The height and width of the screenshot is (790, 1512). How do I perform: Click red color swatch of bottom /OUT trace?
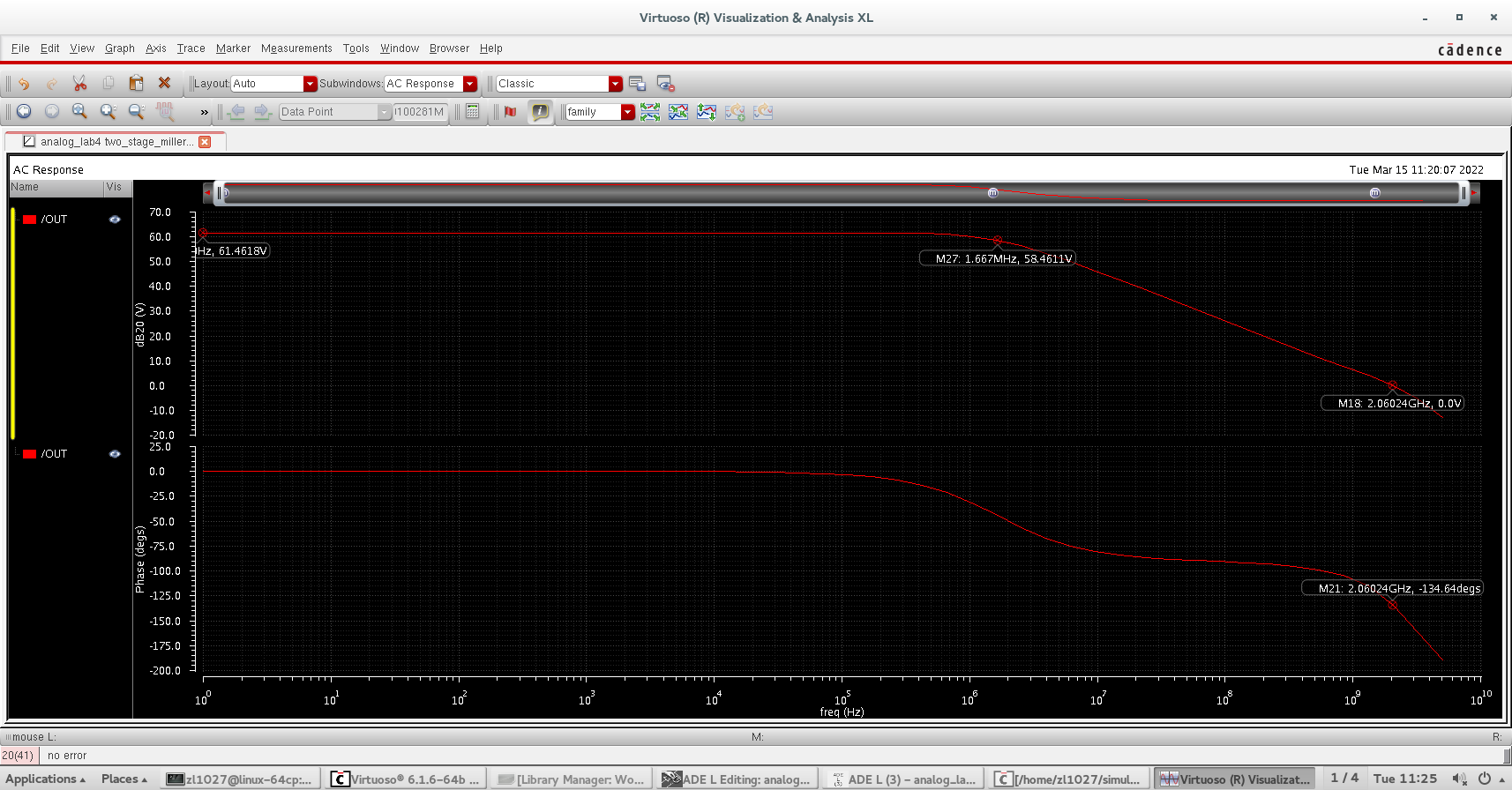pos(30,454)
